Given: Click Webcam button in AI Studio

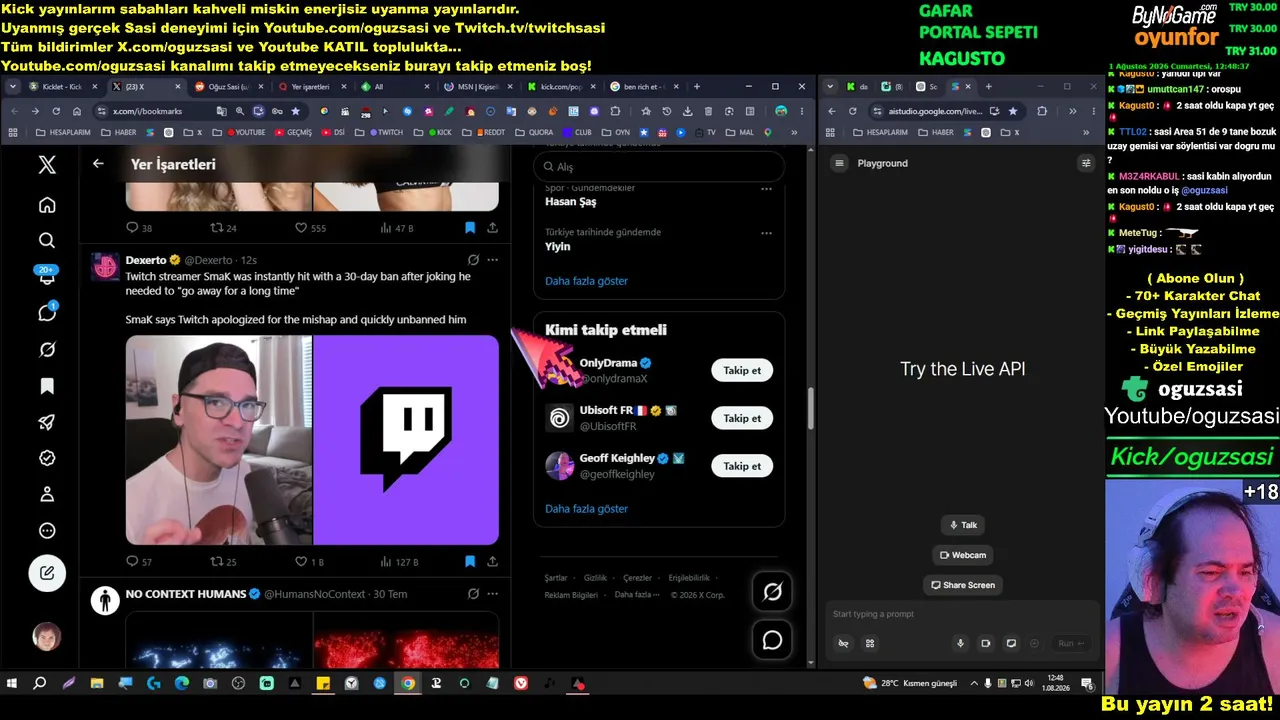Looking at the screenshot, I should click(x=963, y=555).
